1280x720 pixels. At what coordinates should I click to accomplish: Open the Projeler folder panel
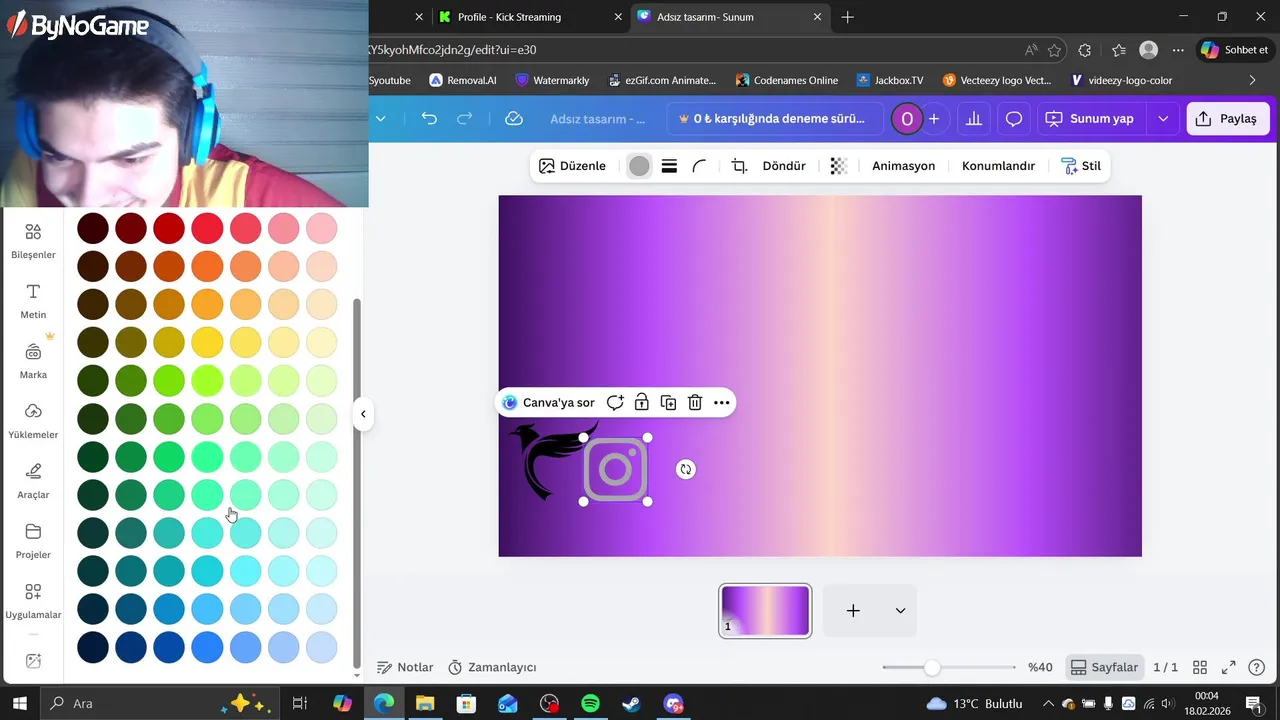pyautogui.click(x=33, y=541)
